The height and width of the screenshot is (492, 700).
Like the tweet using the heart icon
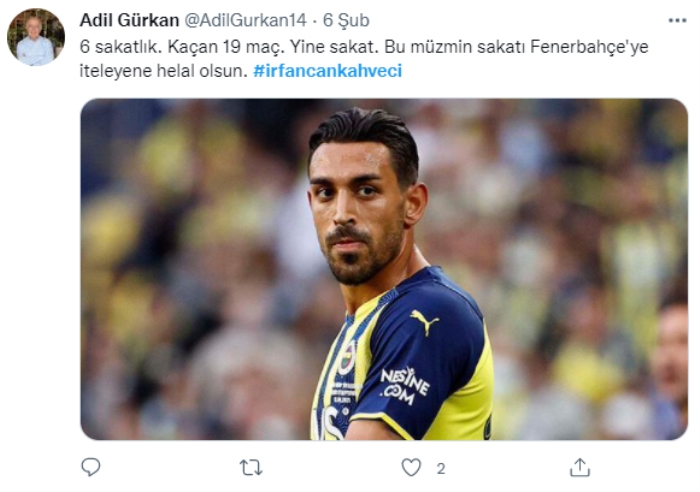pyautogui.click(x=411, y=467)
